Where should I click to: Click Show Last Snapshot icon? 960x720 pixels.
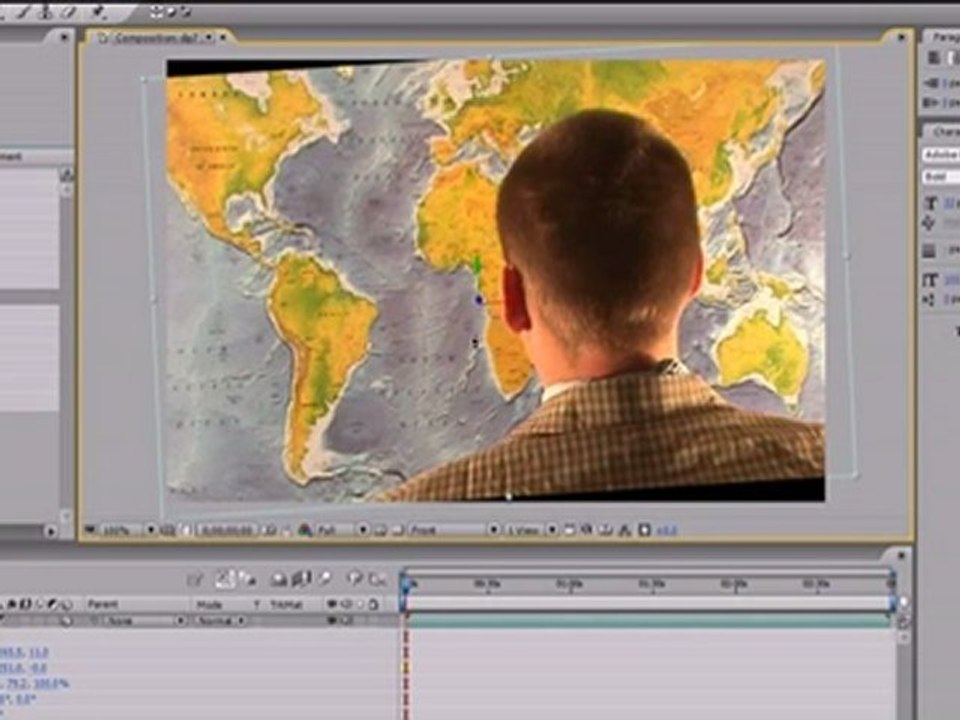(287, 530)
